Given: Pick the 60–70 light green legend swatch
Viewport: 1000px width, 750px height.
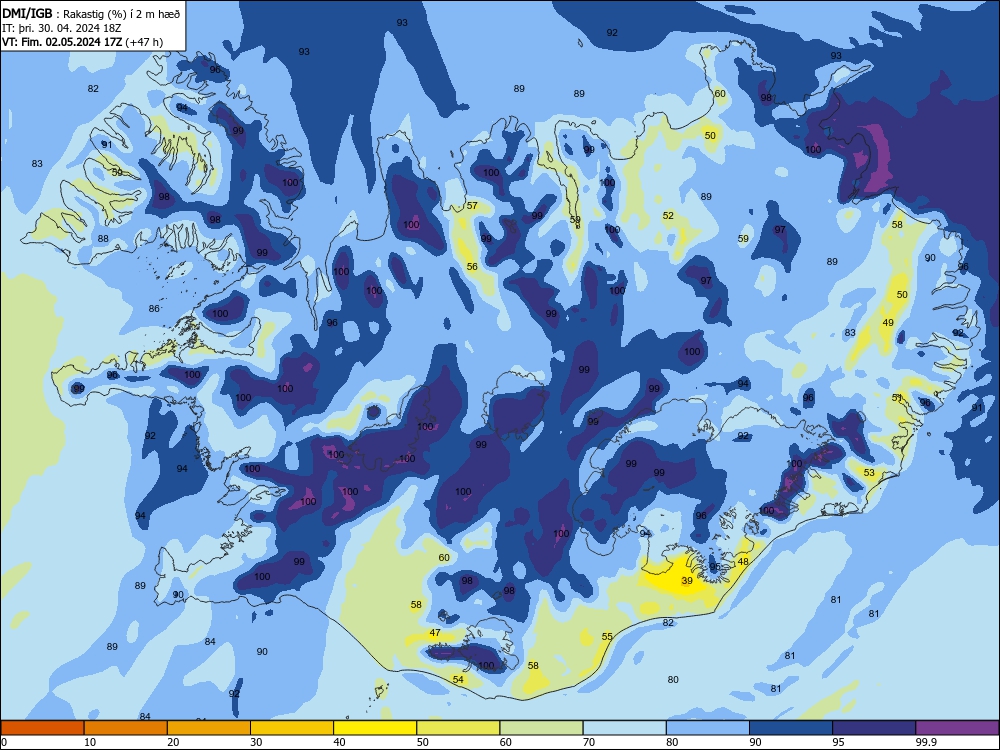Looking at the screenshot, I should click(x=541, y=728).
